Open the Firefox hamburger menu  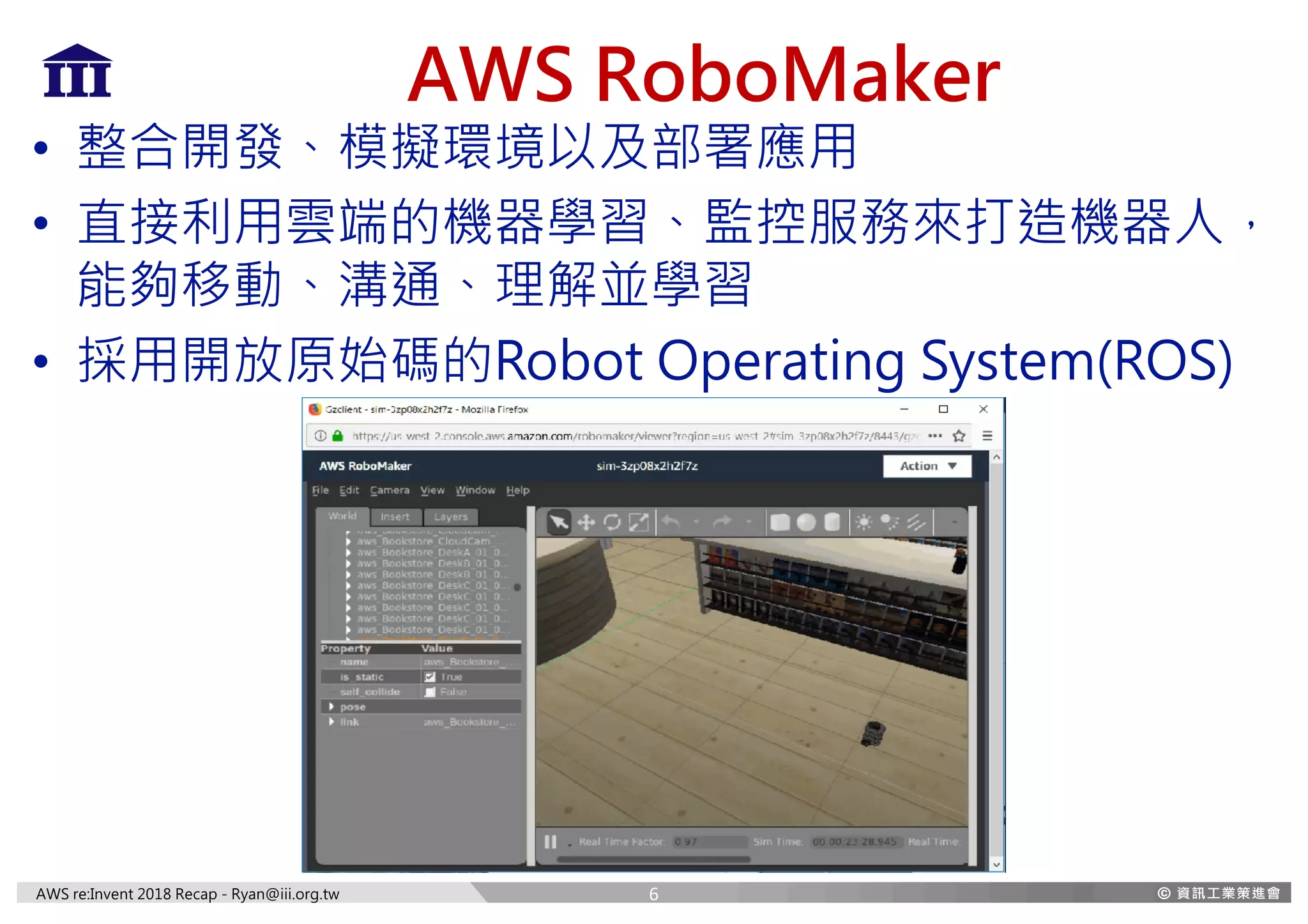(x=987, y=435)
